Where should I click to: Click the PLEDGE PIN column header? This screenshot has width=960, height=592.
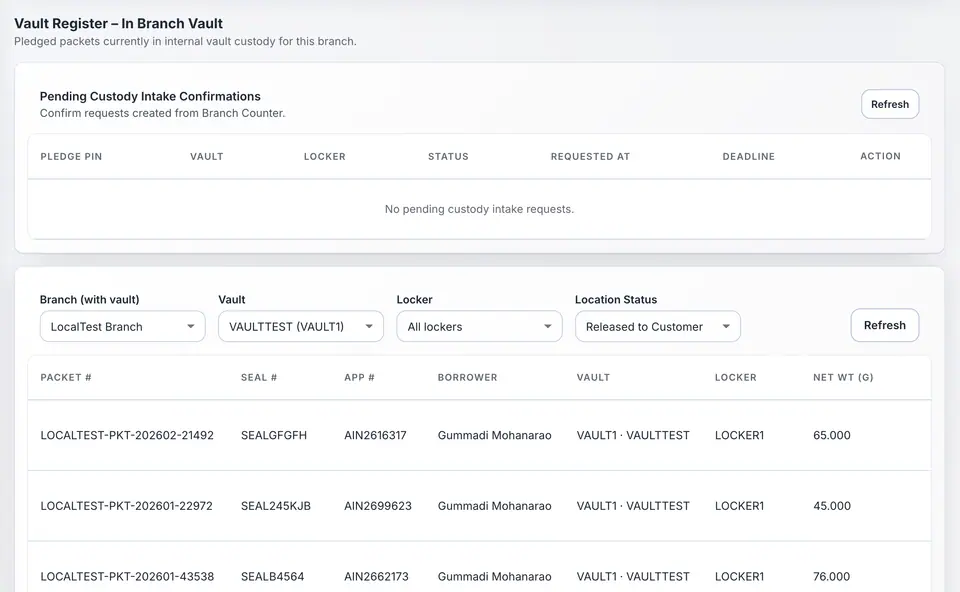click(x=71, y=156)
